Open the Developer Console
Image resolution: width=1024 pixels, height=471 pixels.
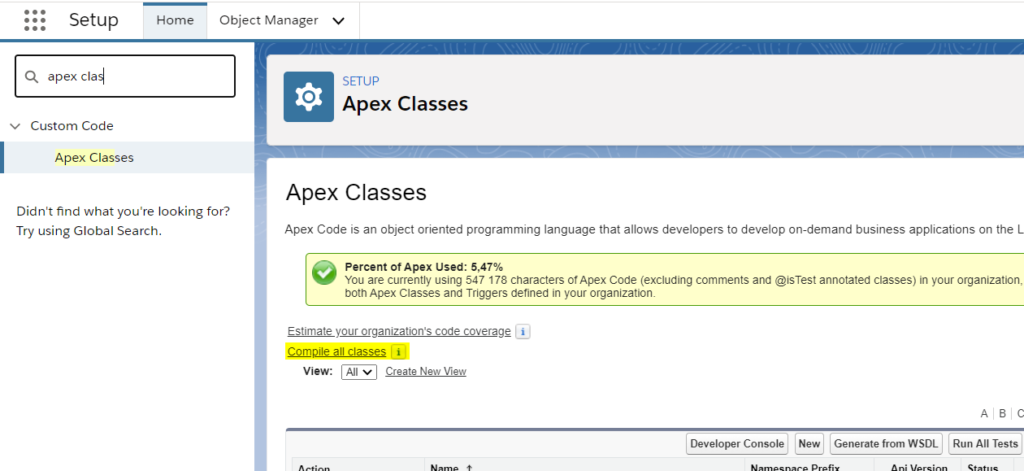737,444
